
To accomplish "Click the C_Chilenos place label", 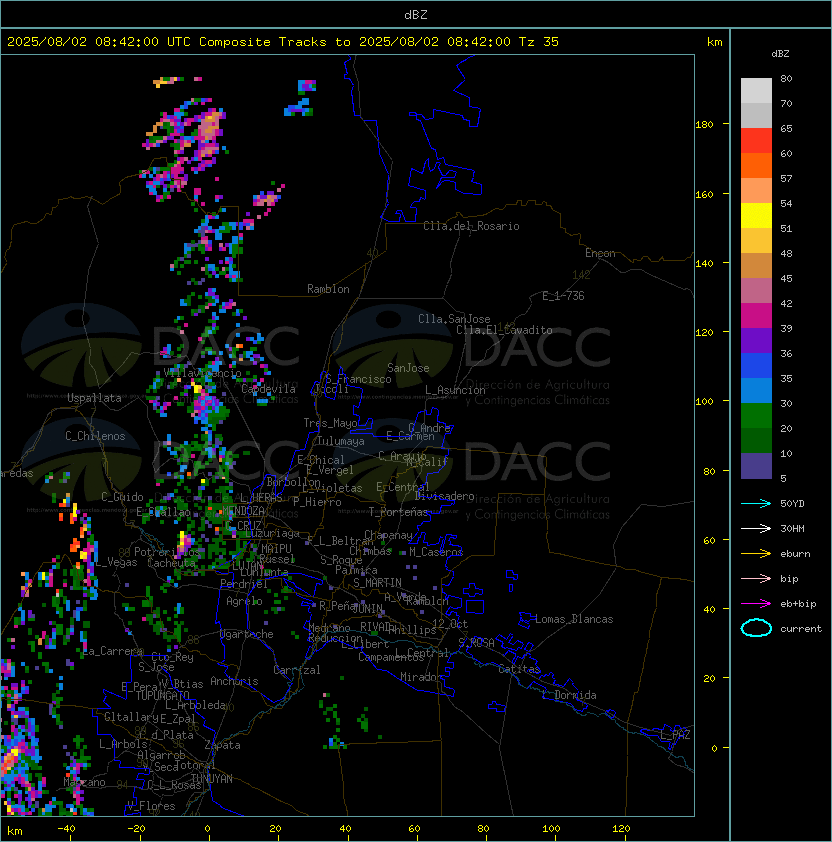I will (95, 436).
